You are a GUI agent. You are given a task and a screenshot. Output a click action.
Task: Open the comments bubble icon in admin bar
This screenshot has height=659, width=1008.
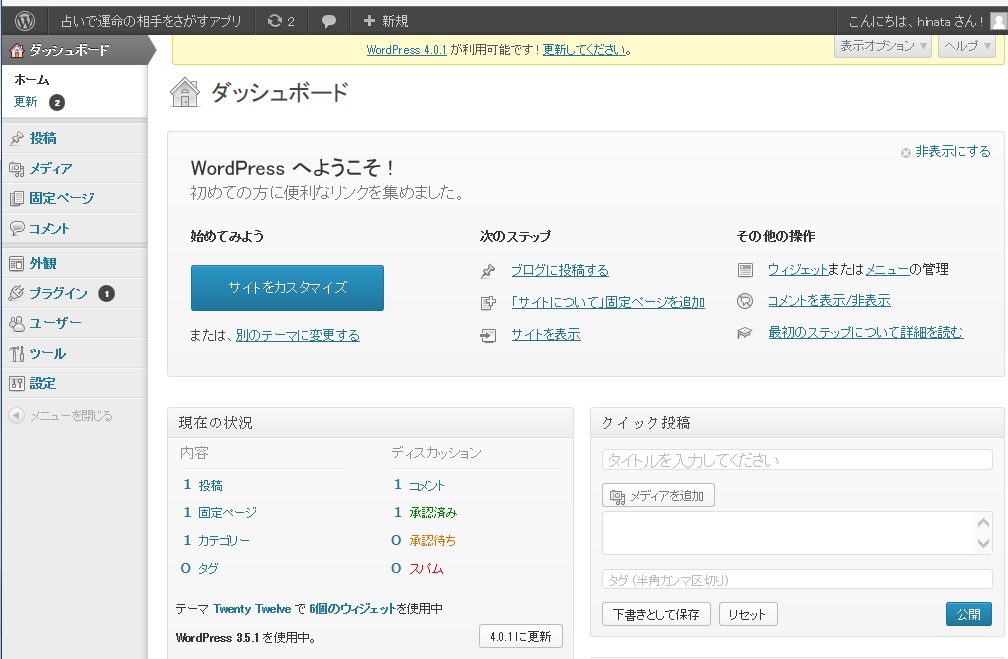click(328, 21)
